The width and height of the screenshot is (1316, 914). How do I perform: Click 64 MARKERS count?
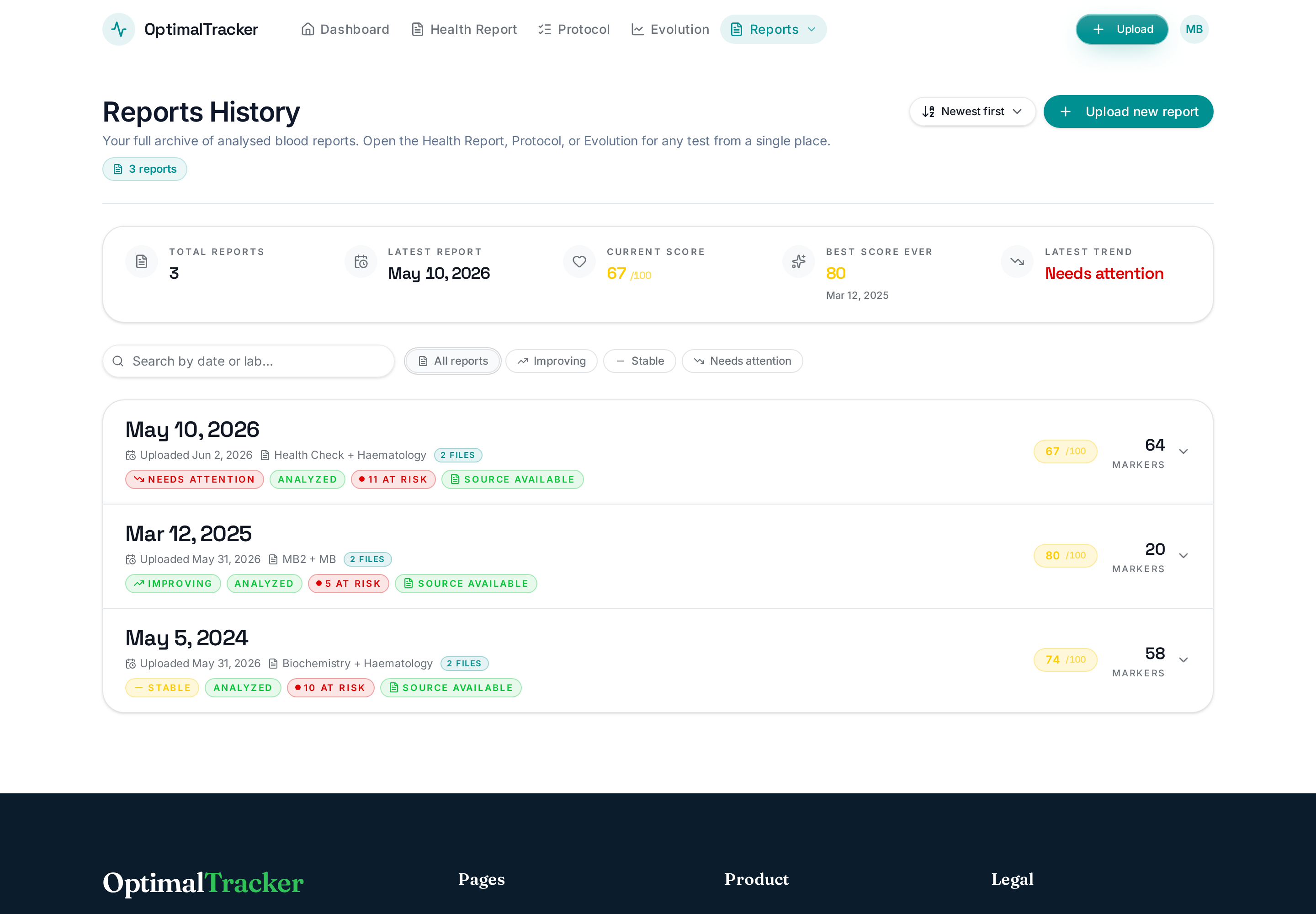pos(1138,452)
